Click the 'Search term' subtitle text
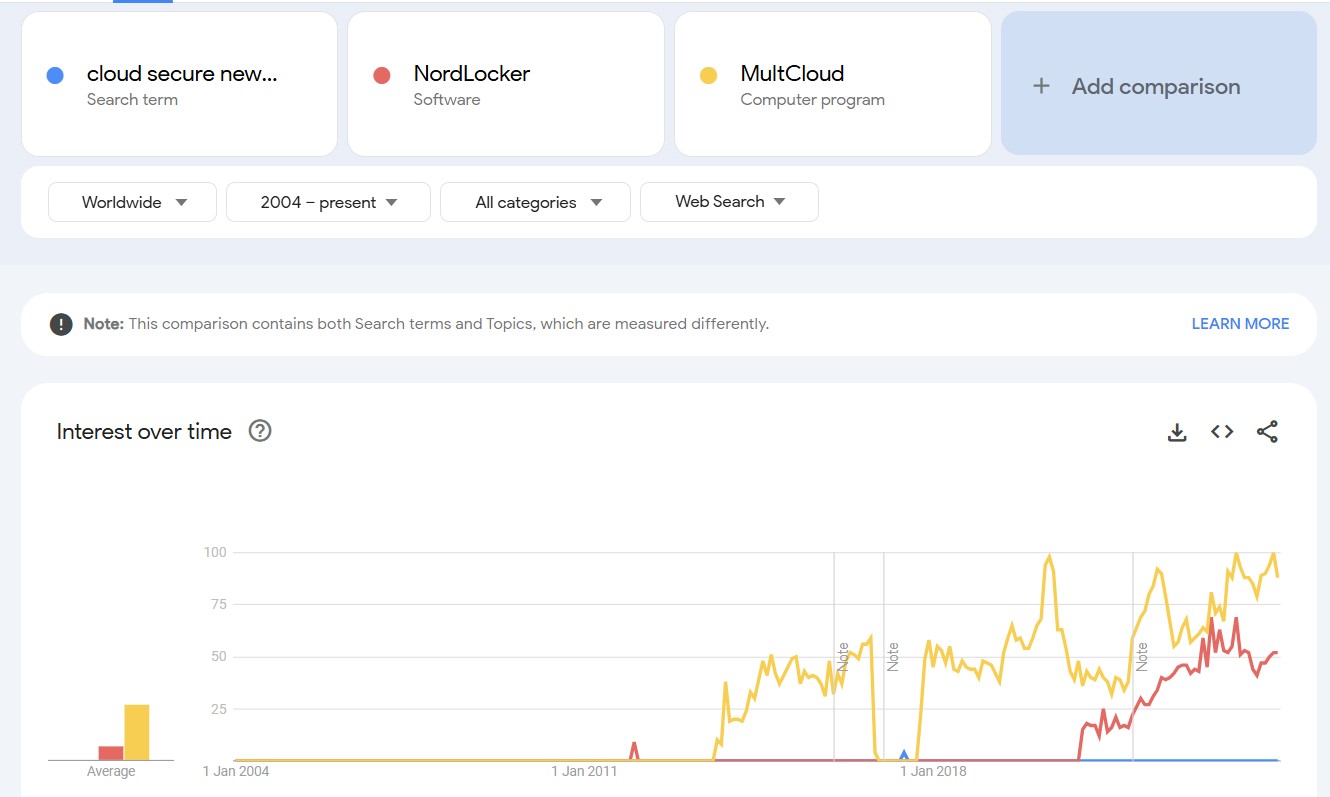 click(132, 99)
